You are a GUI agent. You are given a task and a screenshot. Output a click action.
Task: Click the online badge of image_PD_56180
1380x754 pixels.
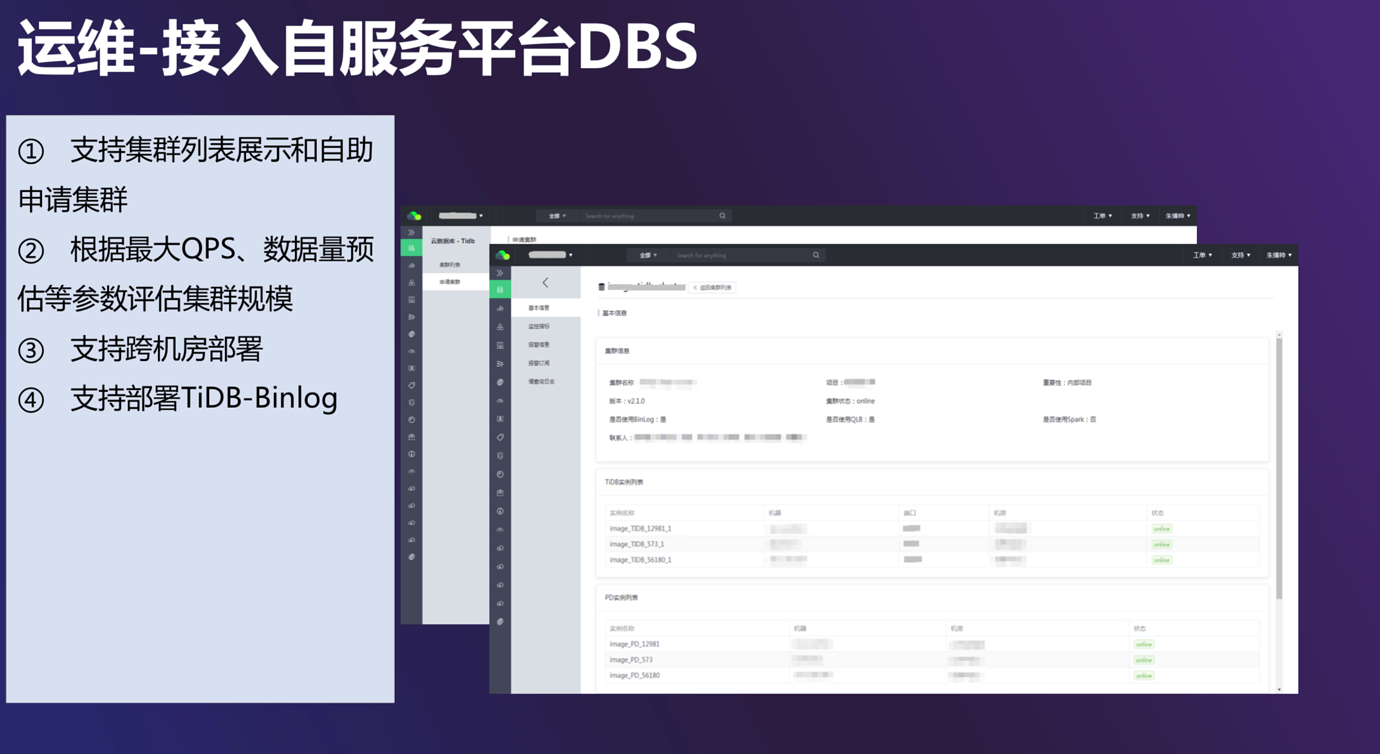1144,675
